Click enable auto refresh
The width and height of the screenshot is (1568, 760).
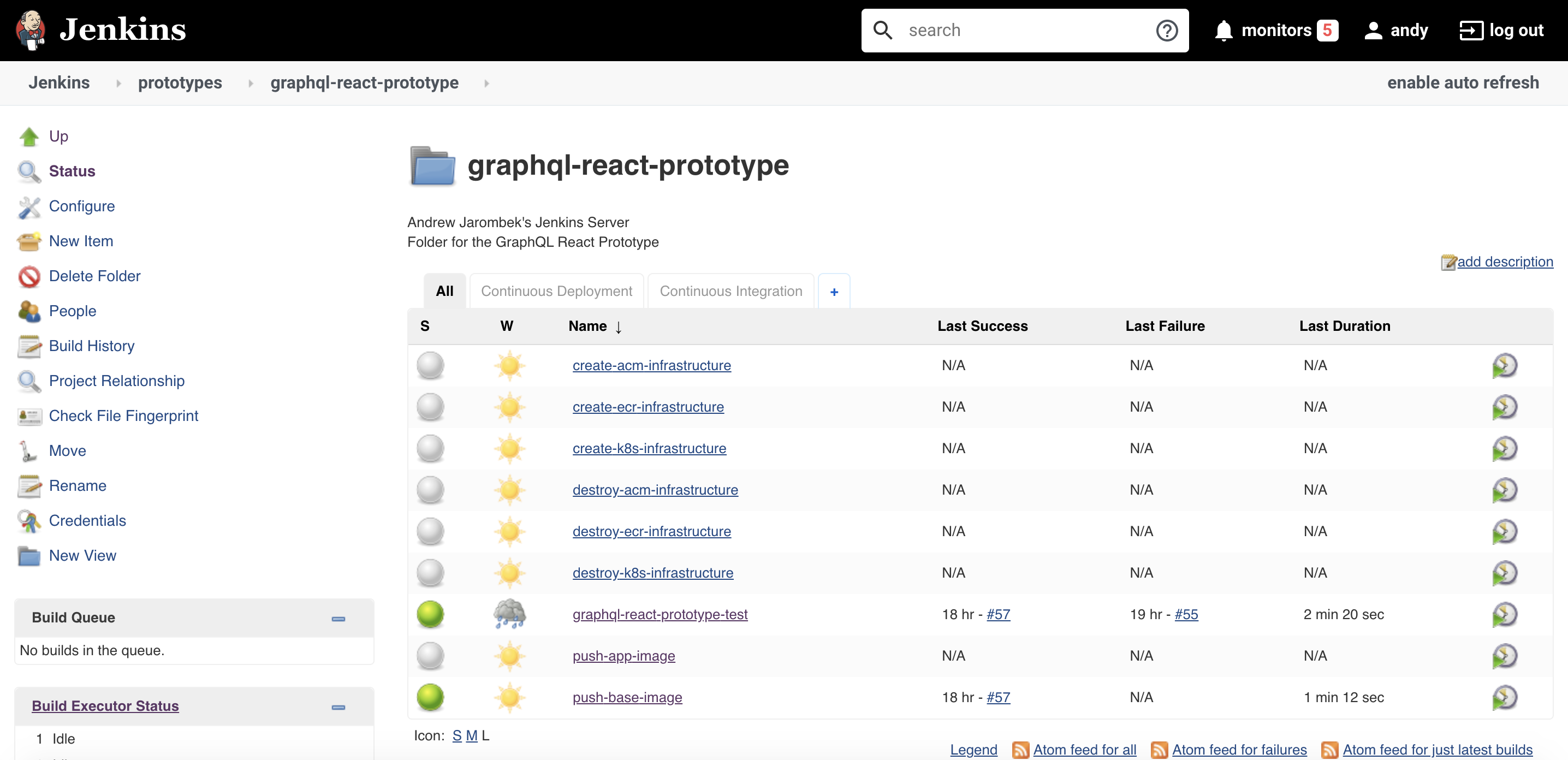point(1462,83)
